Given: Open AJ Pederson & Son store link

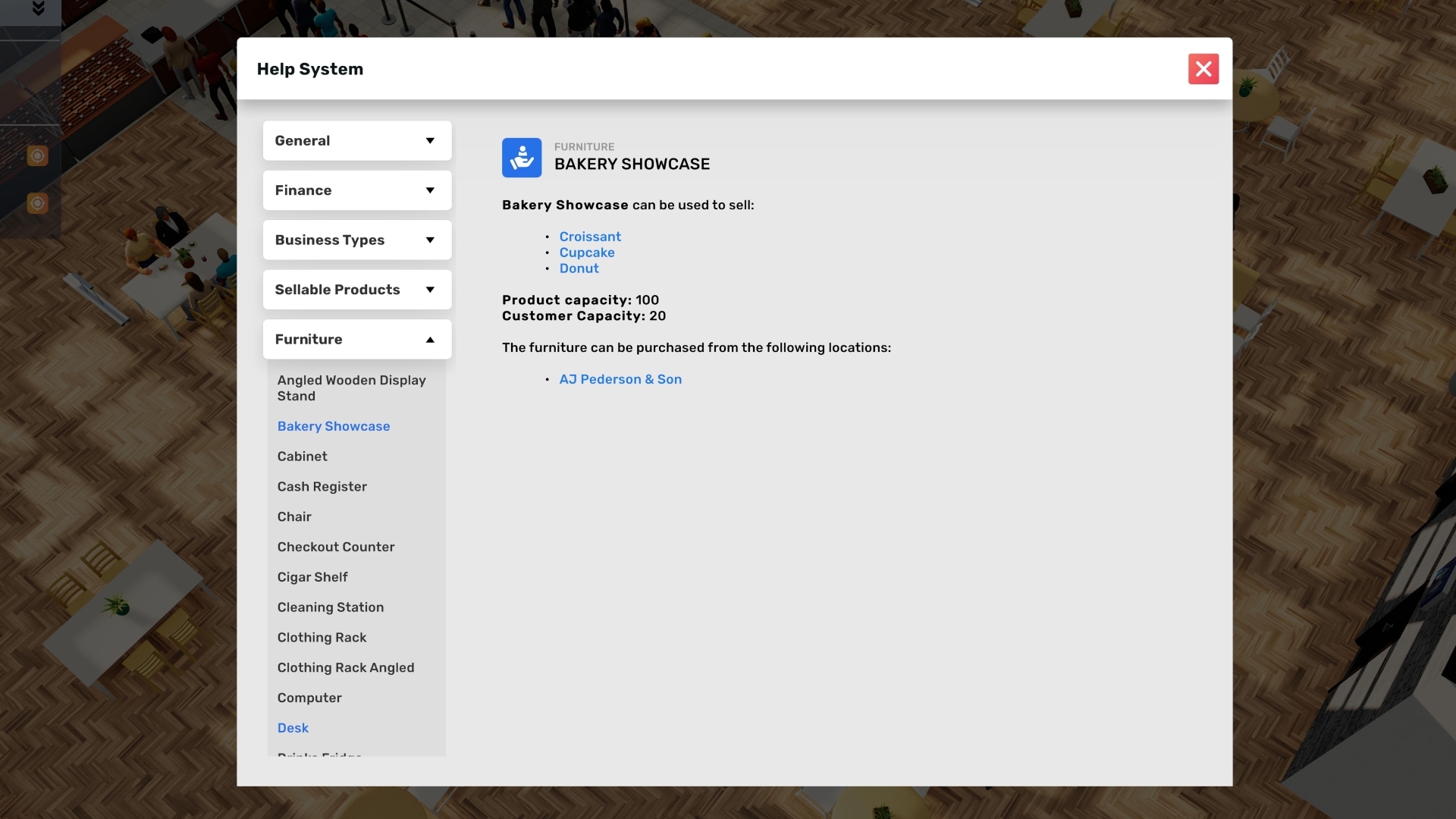Looking at the screenshot, I should tap(620, 379).
